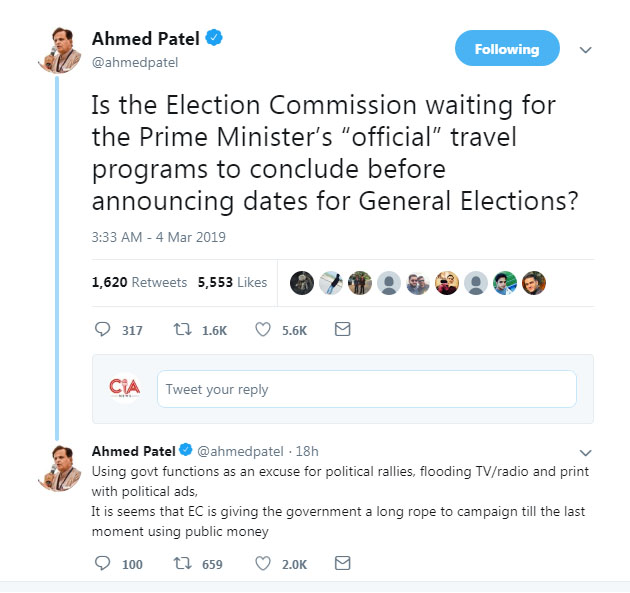This screenshot has height=593, width=630.
Task: Open the 1,620 Retweets list
Action: coord(139,282)
